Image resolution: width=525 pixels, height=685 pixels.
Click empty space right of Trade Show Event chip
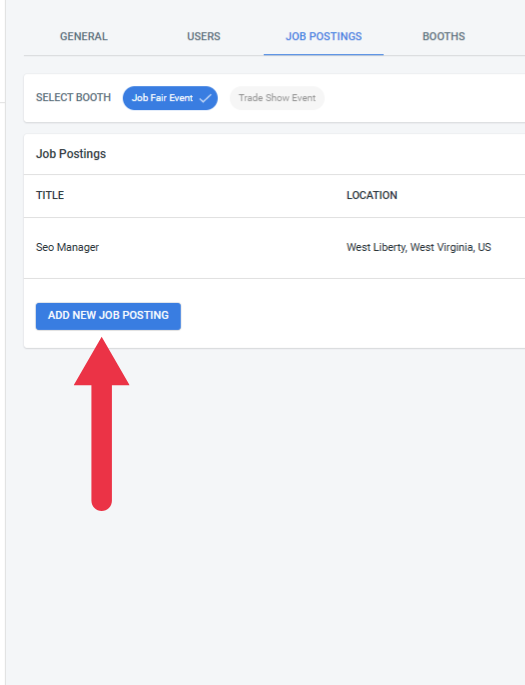click(x=424, y=98)
